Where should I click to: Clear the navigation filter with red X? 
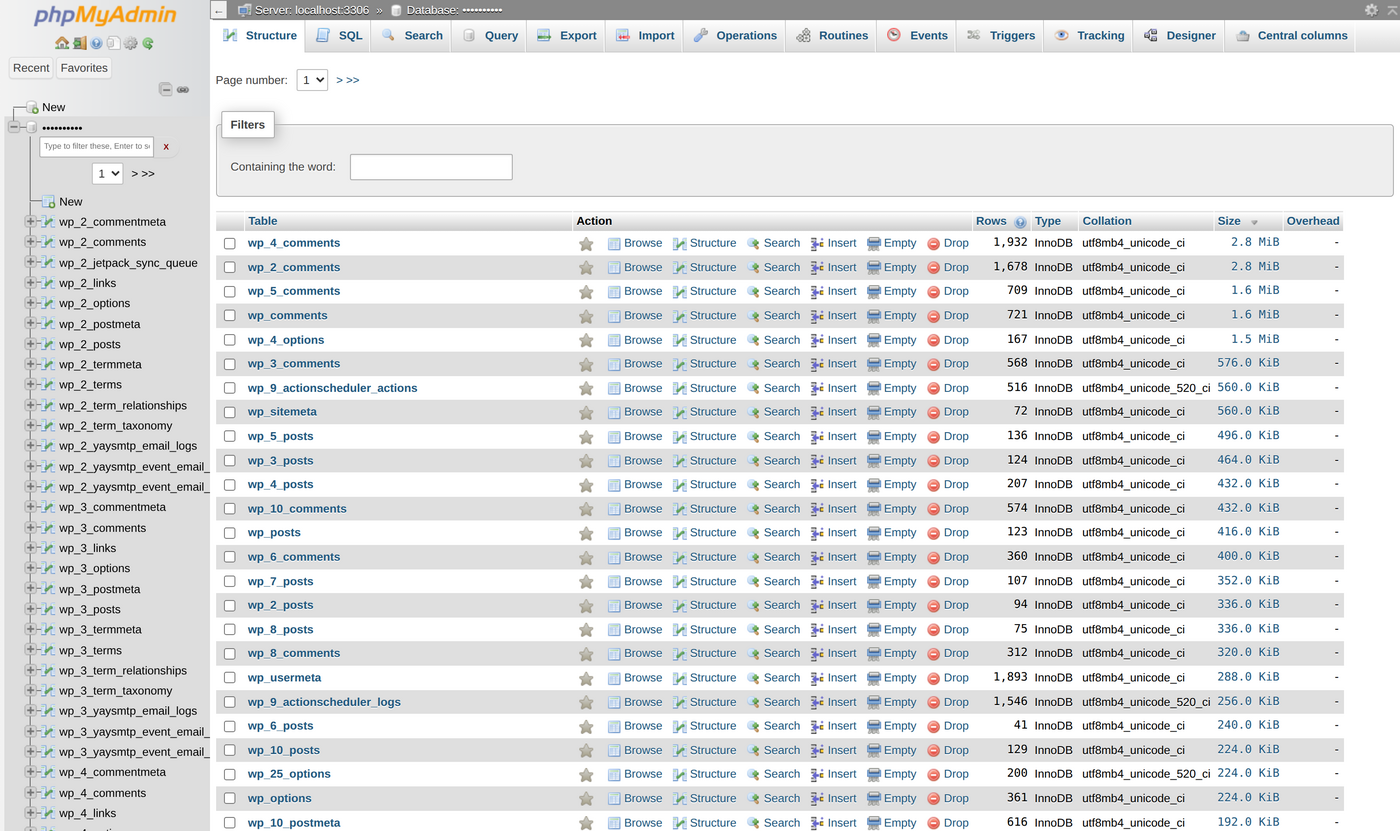click(166, 147)
